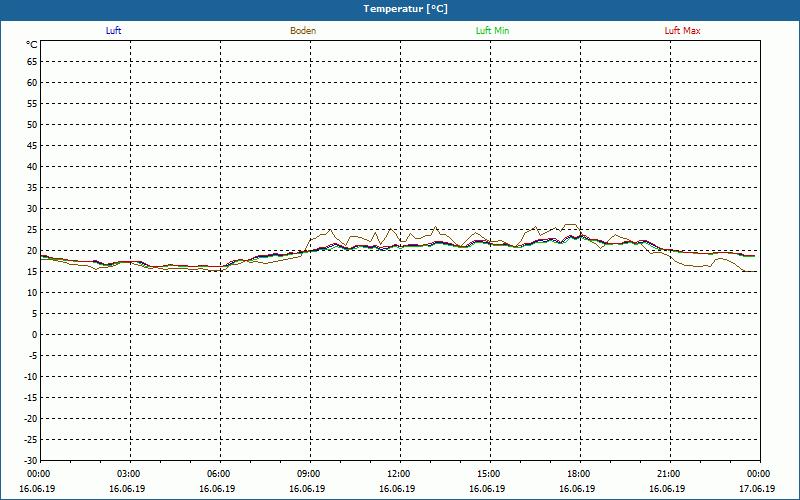Image resolution: width=800 pixels, height=500 pixels.
Task: Select the 30 y-axis value
Action: [x=32, y=209]
